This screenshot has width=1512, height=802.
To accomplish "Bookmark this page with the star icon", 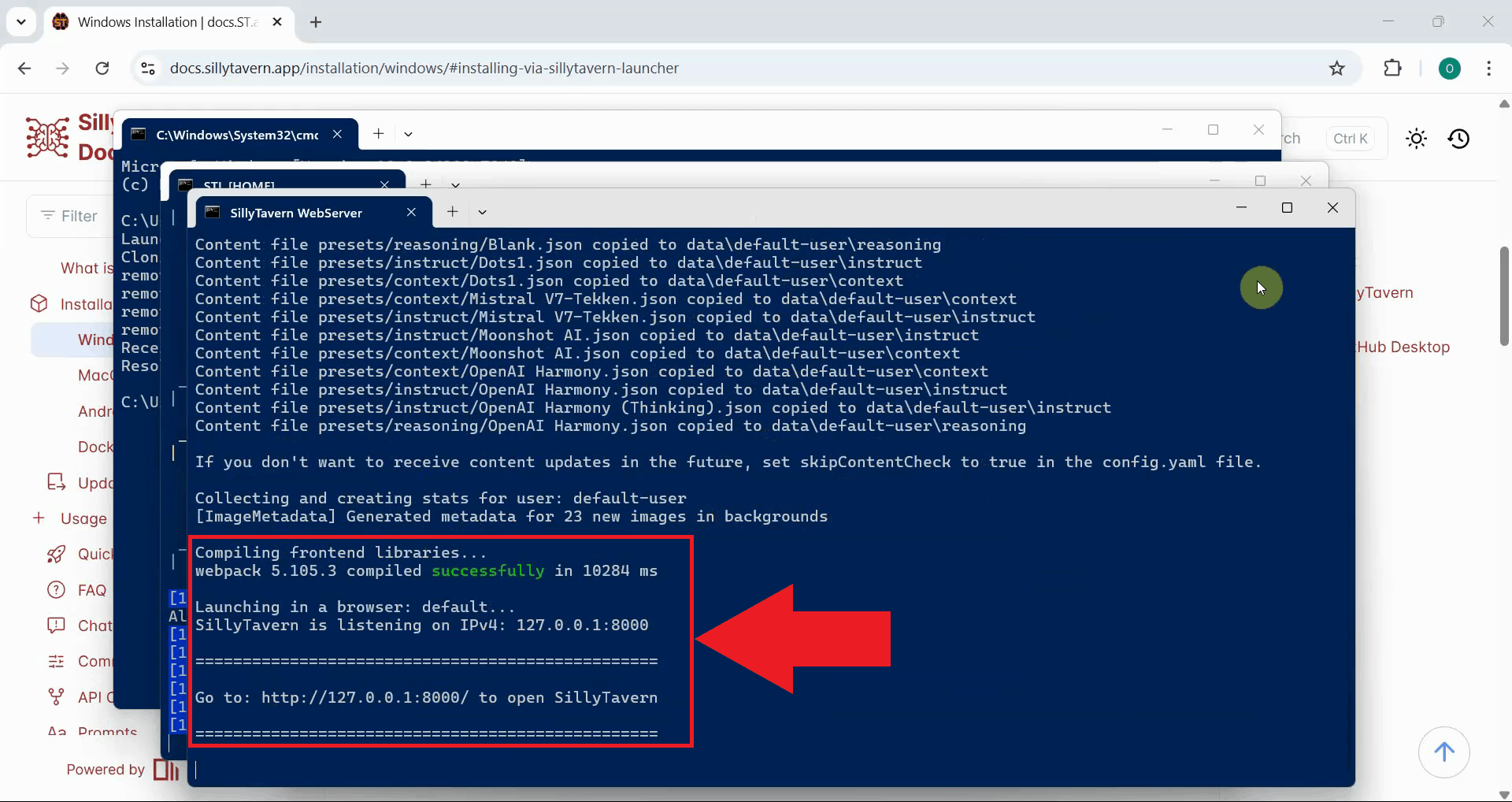I will pos(1336,69).
